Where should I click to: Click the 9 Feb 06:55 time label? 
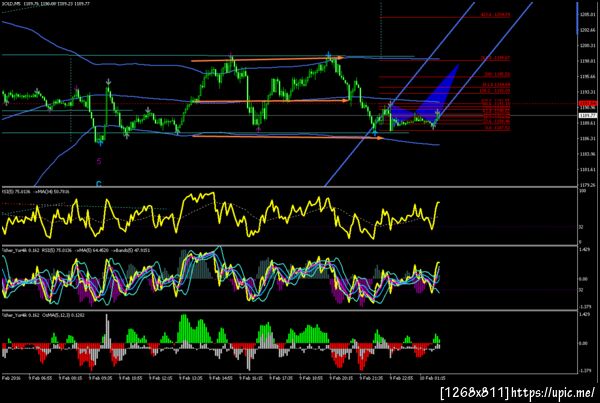click(x=40, y=378)
